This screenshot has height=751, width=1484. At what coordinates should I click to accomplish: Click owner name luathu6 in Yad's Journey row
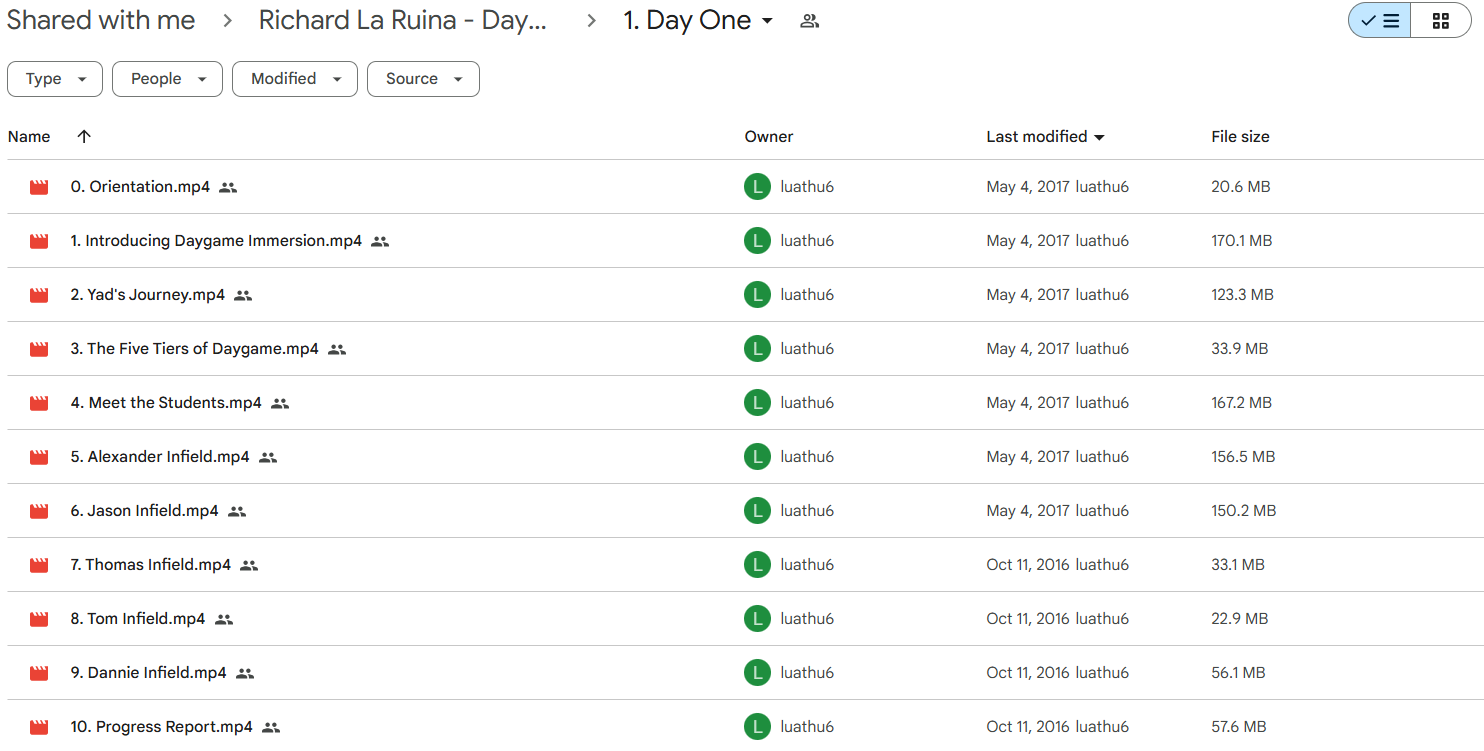click(x=807, y=295)
